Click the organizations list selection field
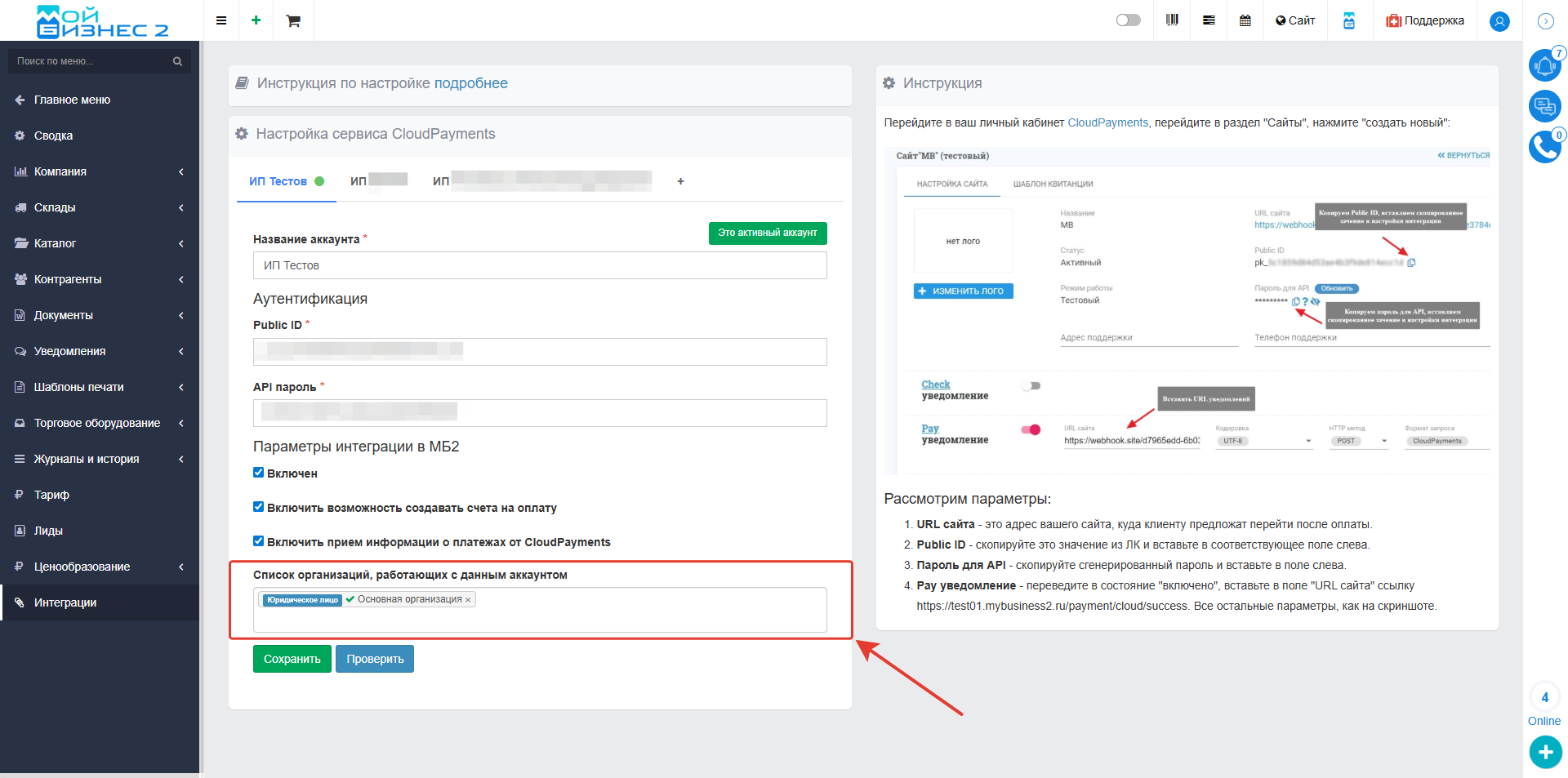The width and height of the screenshot is (1568, 778). [540, 610]
